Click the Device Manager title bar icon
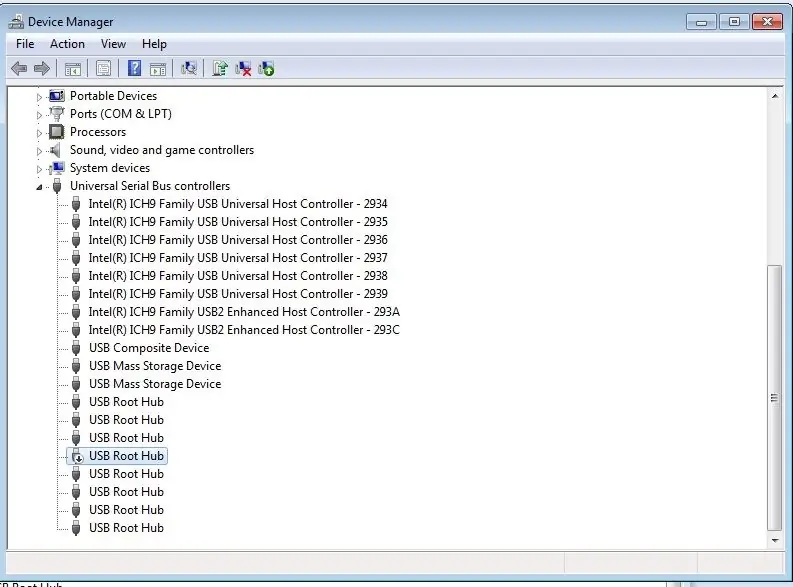 coord(16,21)
